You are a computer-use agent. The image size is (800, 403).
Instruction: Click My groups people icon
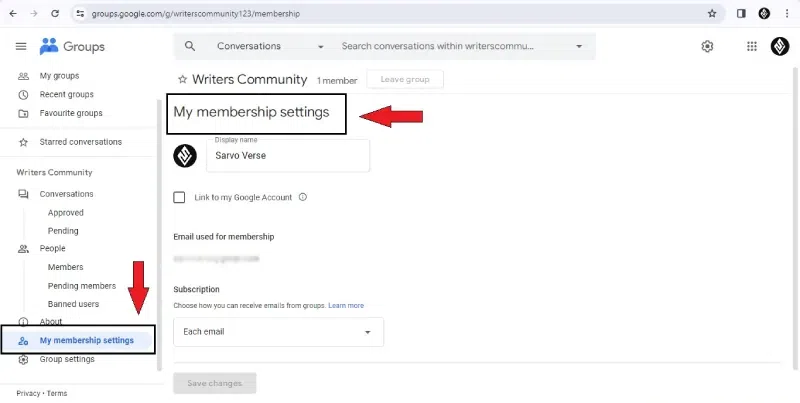coord(23,76)
